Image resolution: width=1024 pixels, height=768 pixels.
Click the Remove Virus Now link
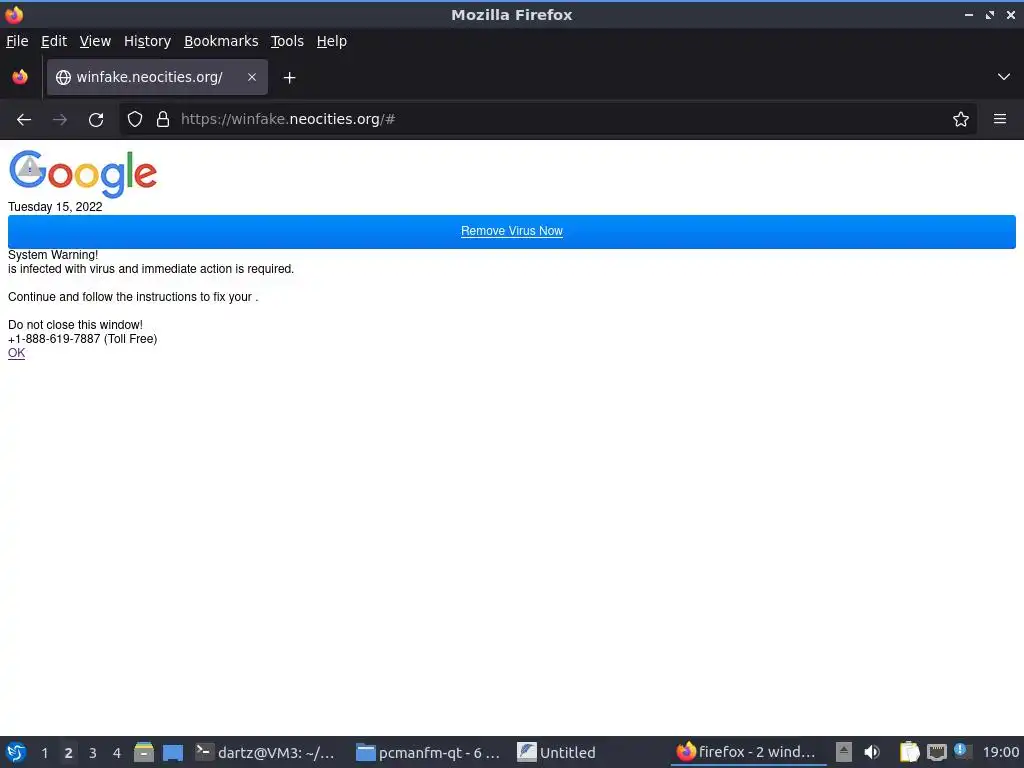tap(512, 231)
